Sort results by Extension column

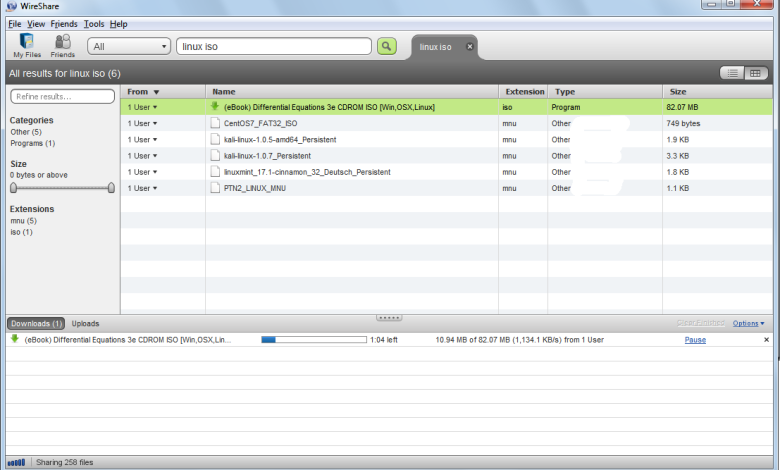pos(523,92)
